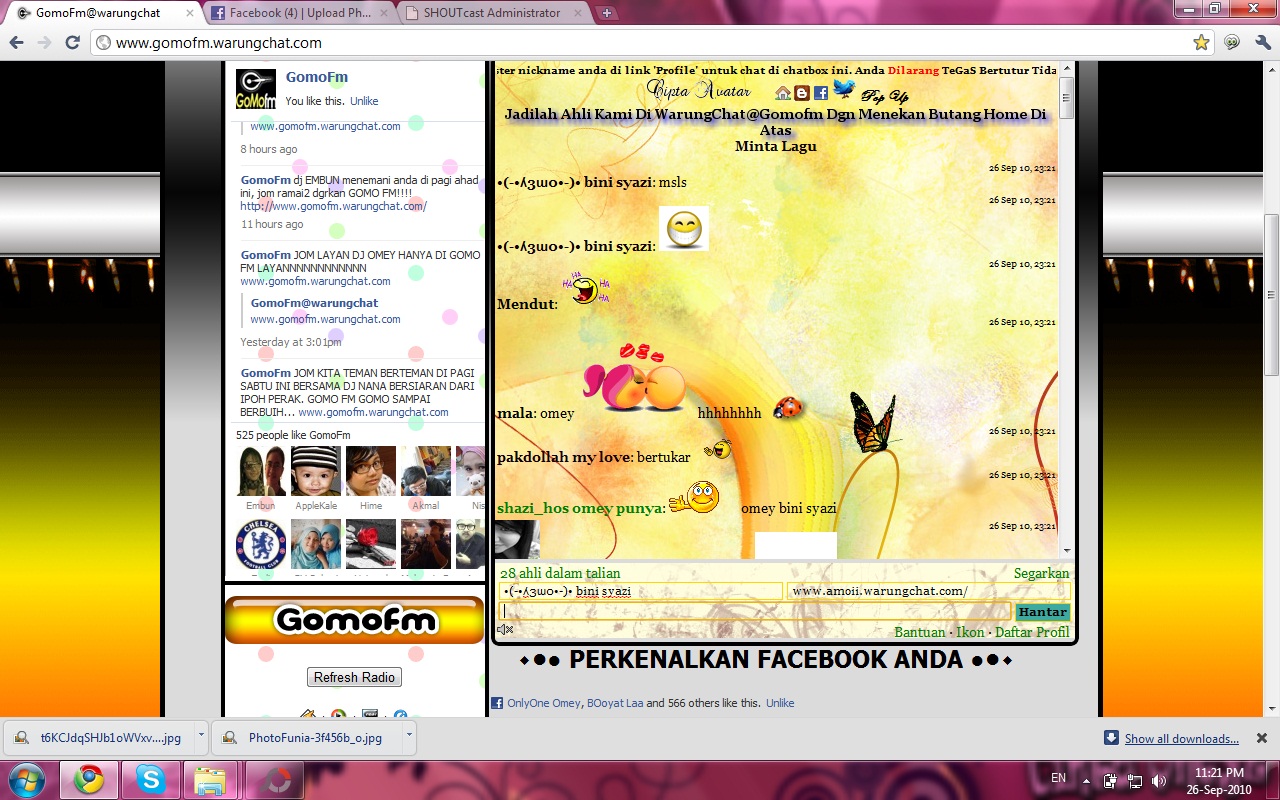Open dropdown for t6KCJdqSHJb1oWVxv download
Image resolution: width=1280 pixels, height=800 pixels.
tap(201, 735)
